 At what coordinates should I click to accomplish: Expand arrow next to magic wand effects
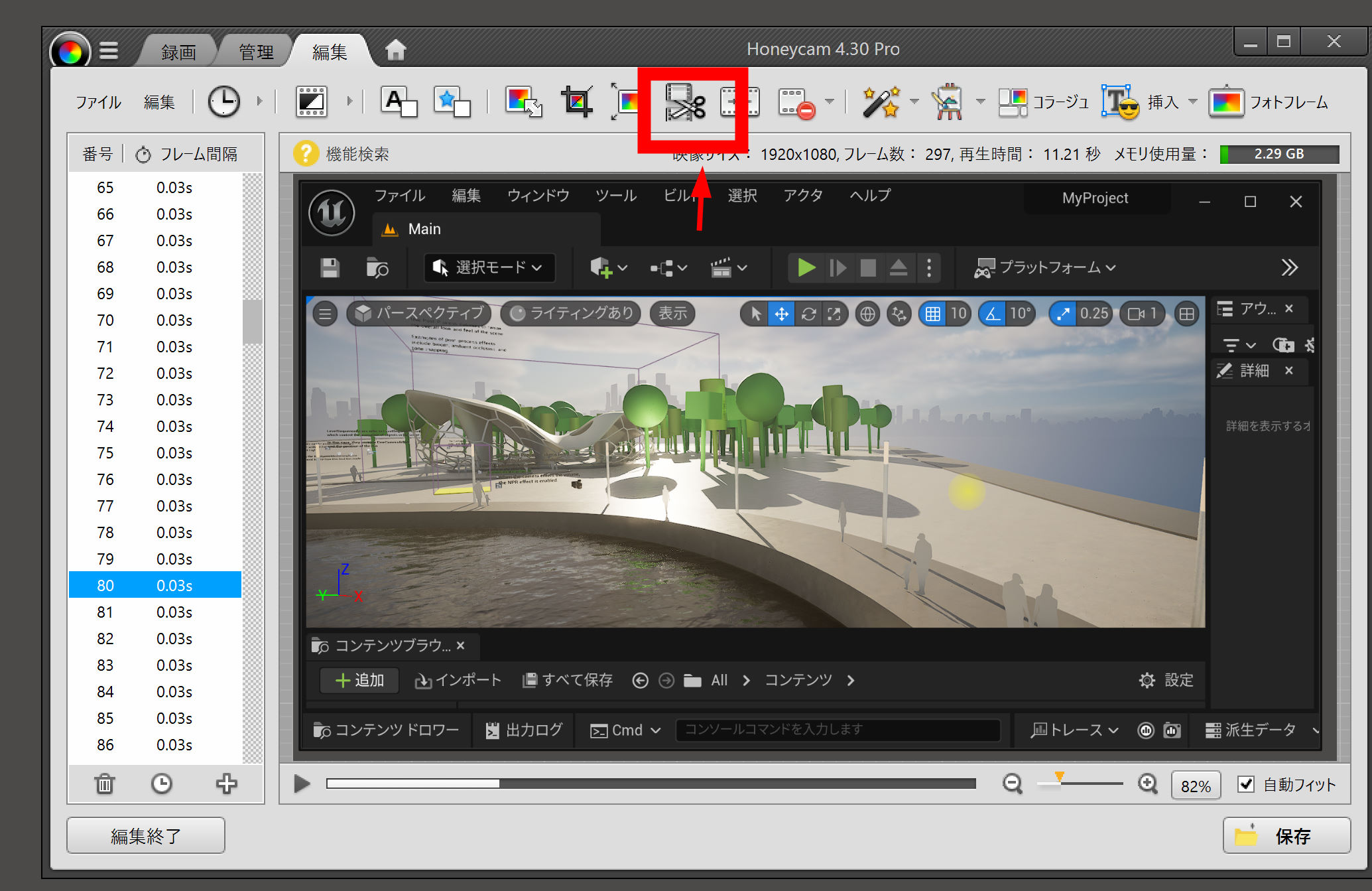click(914, 102)
